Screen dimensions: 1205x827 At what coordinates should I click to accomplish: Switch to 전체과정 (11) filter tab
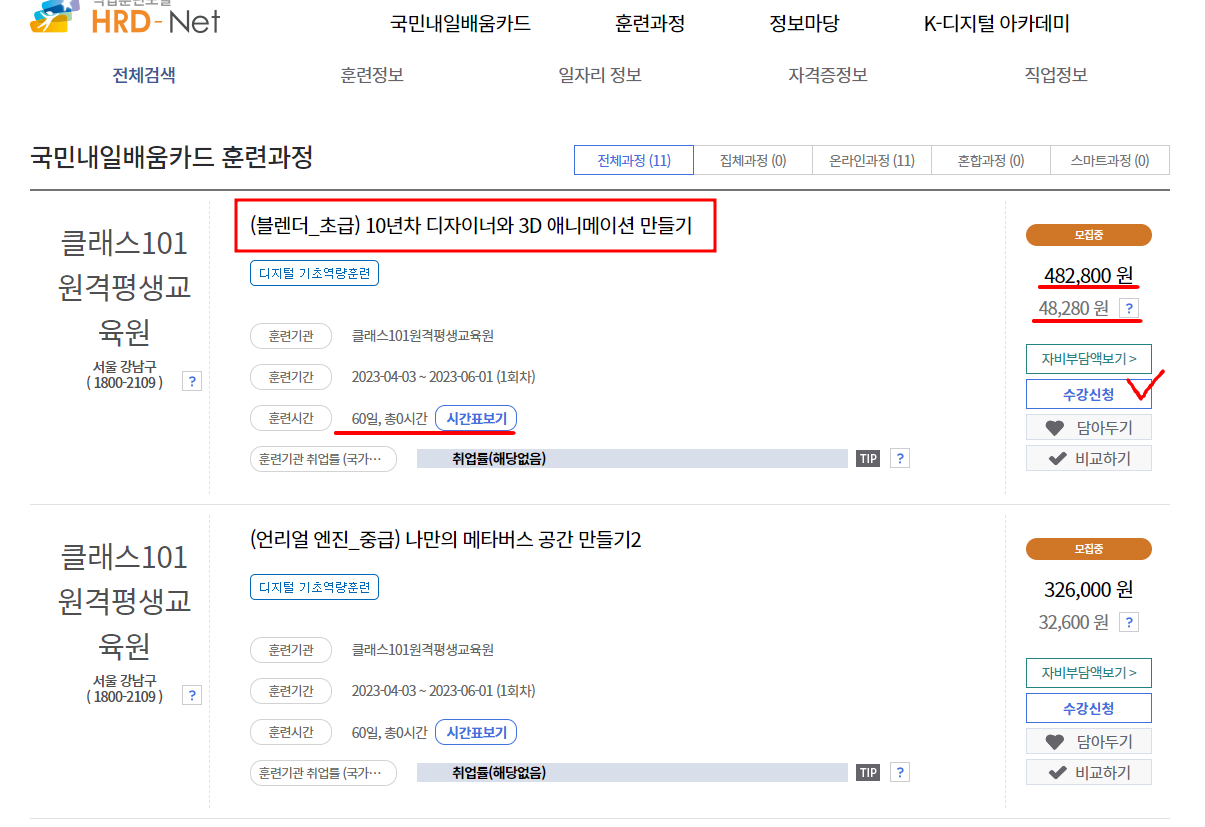pos(634,160)
